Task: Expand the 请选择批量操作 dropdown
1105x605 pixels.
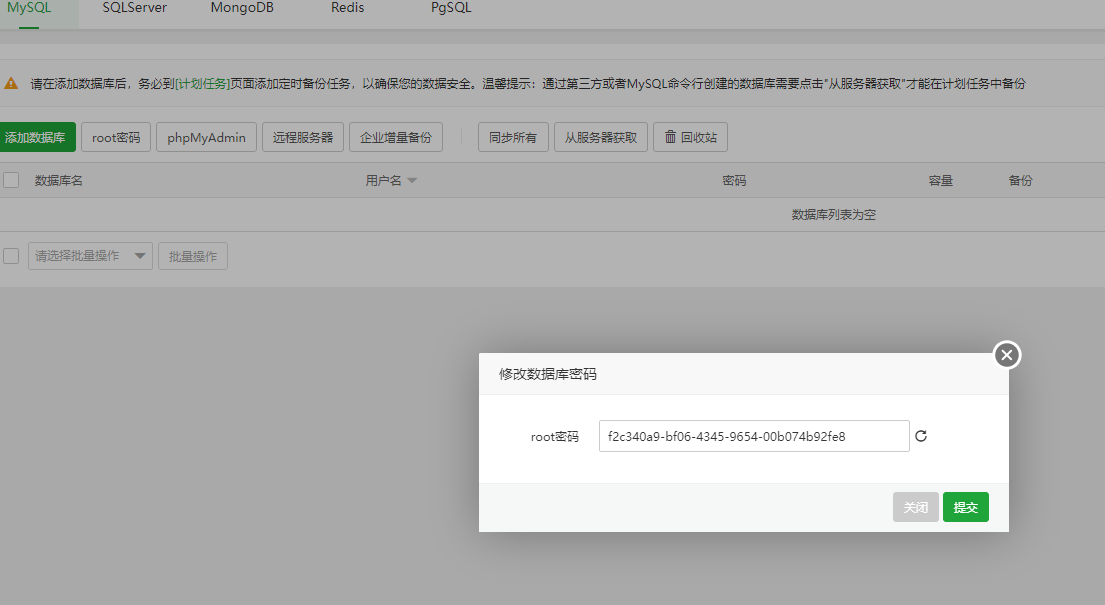Action: pyautogui.click(x=90, y=255)
